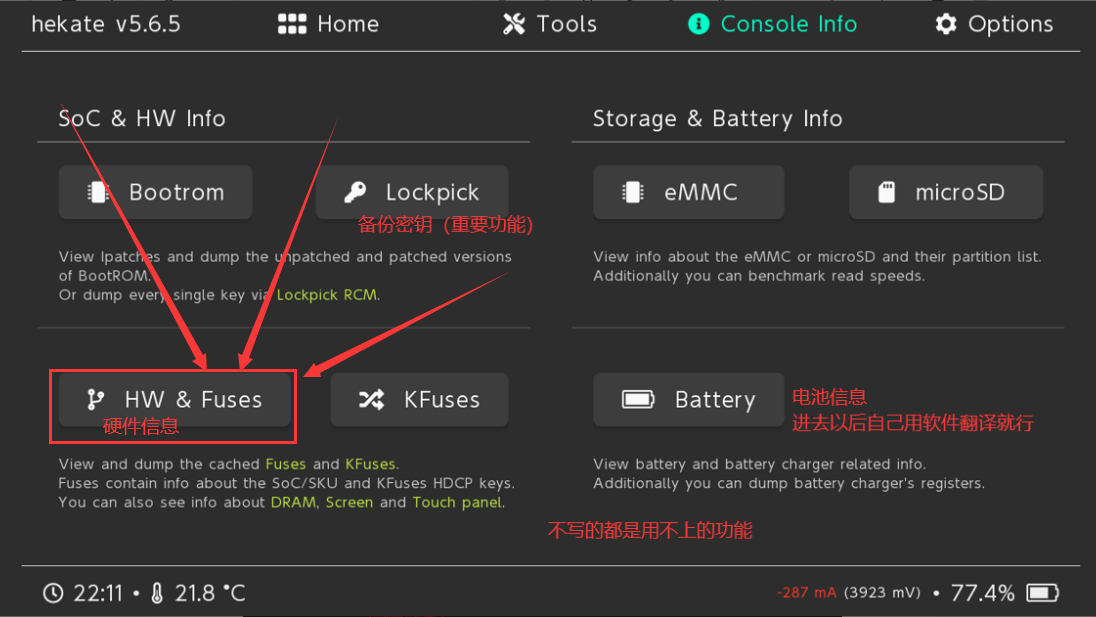This screenshot has width=1096, height=617.
Task: Click the Console Info circle icon
Action: 699,24
